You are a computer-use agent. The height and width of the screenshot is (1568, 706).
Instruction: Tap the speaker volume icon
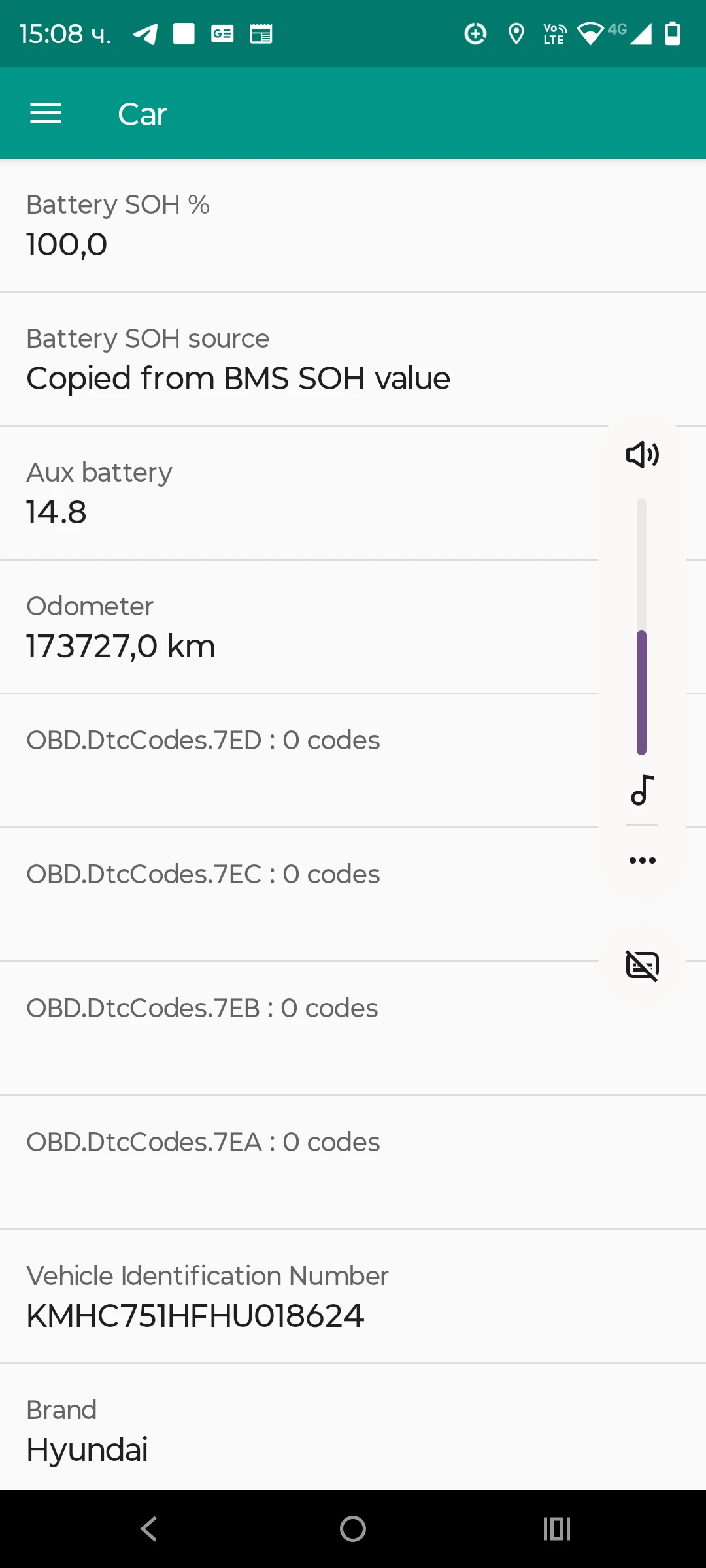[x=642, y=455]
